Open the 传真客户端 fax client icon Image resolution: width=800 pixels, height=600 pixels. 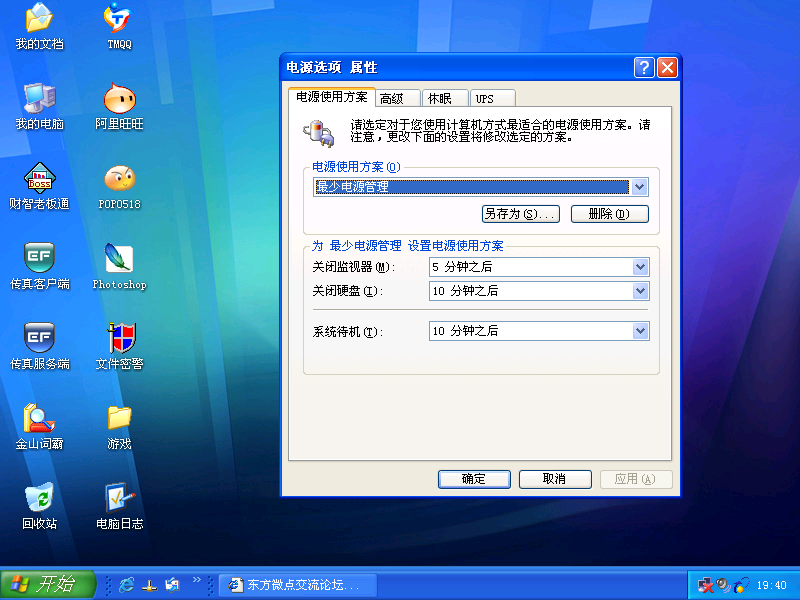(39, 259)
